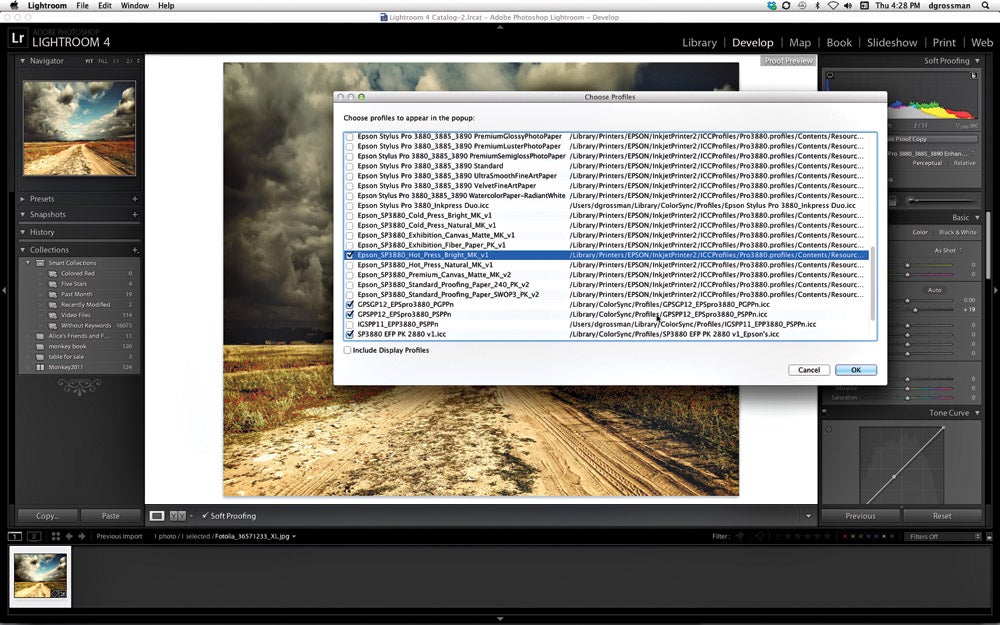The image size is (1000, 625).
Task: Select the Before/After YY view icon
Action: (178, 516)
